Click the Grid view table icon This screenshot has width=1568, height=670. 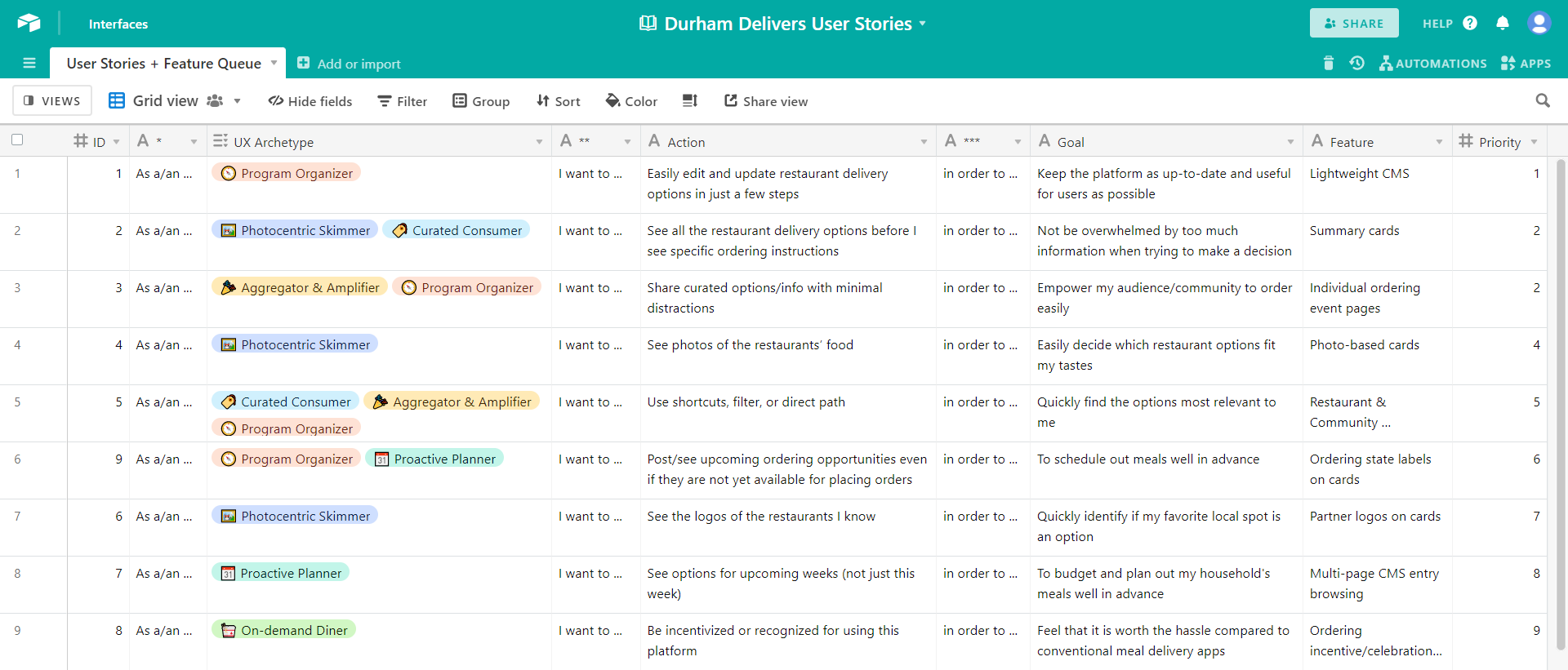click(117, 100)
